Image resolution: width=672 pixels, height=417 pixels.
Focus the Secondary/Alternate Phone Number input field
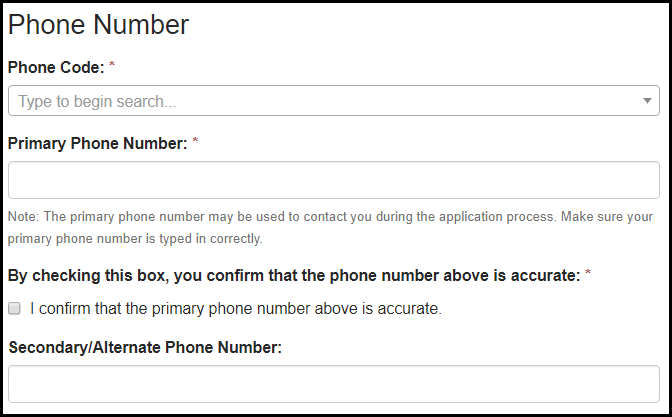pos(333,383)
